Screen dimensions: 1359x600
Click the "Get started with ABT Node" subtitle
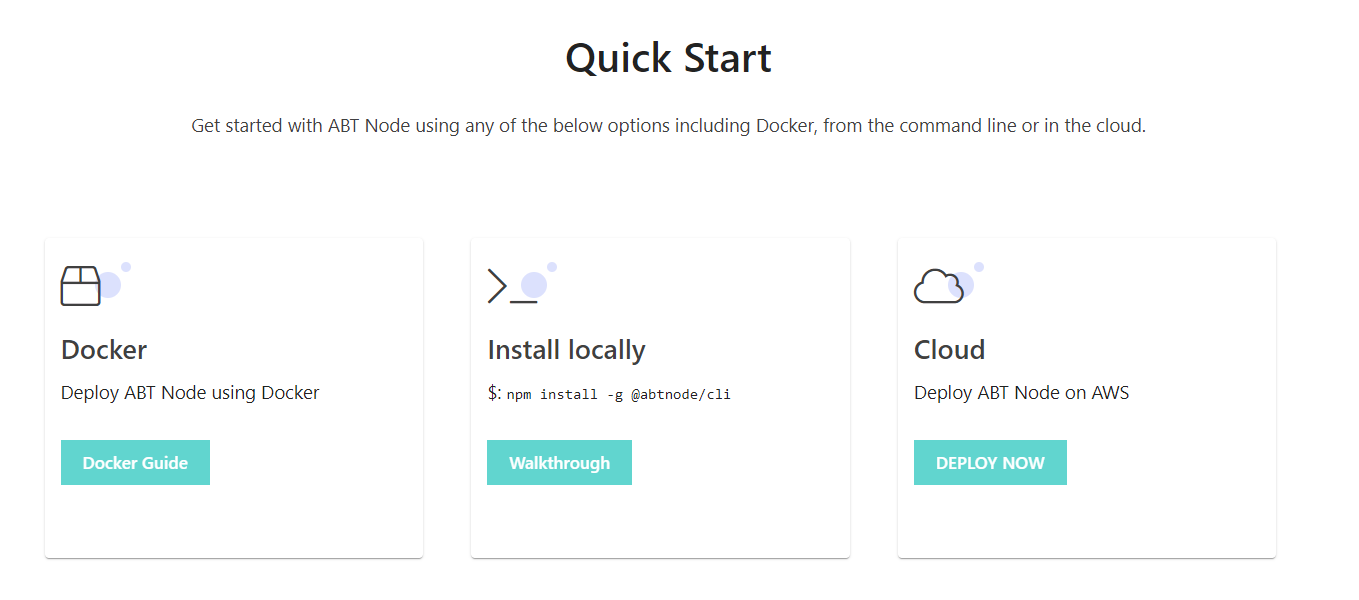tap(668, 127)
